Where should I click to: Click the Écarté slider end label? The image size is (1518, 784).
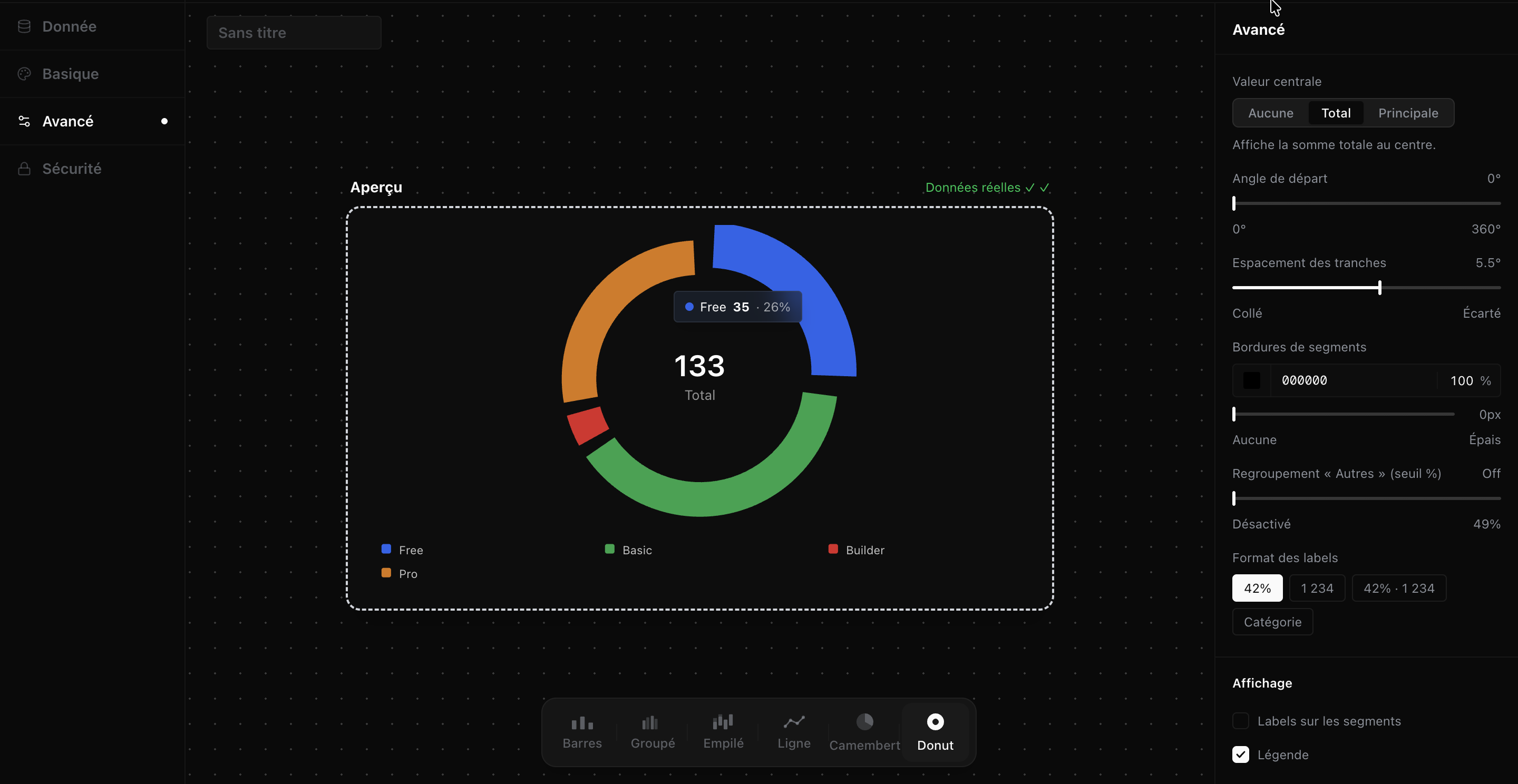[x=1482, y=313]
